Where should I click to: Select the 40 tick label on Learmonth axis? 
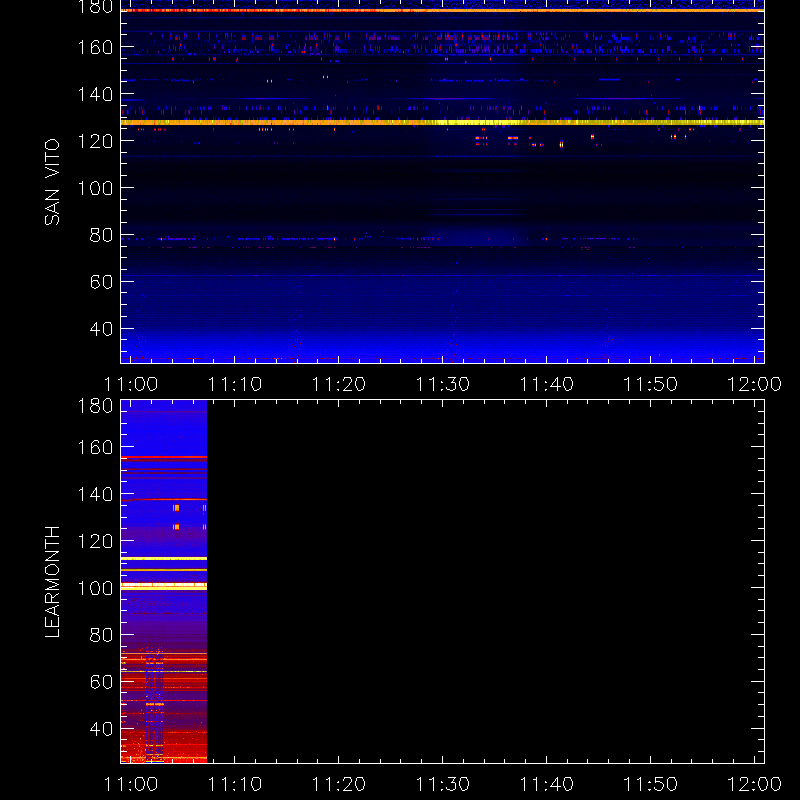101,729
